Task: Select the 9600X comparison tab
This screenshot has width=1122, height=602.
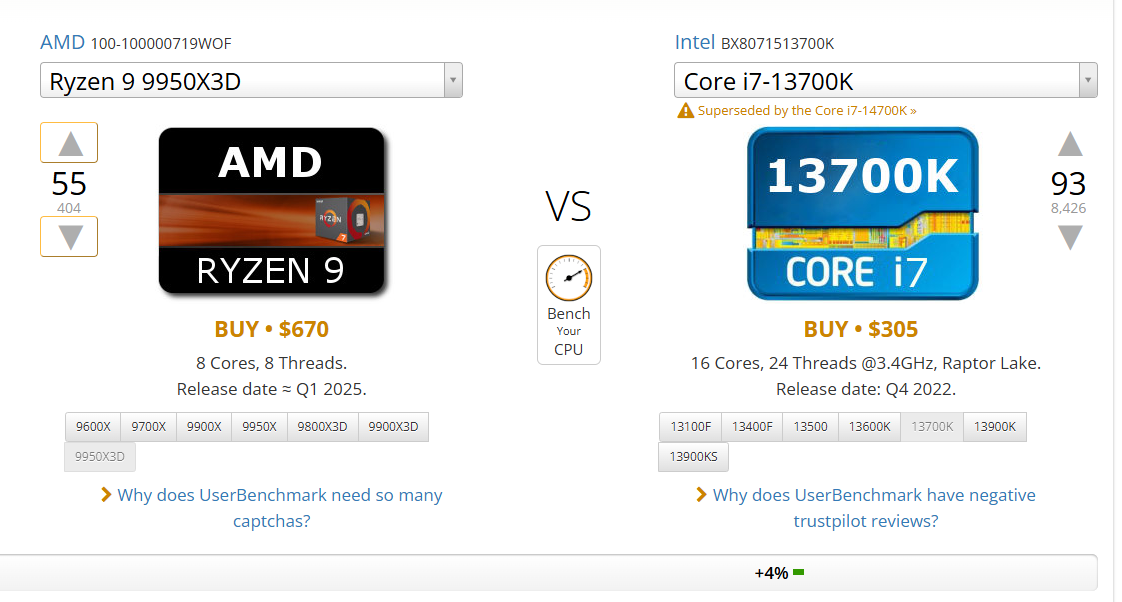Action: [x=93, y=427]
